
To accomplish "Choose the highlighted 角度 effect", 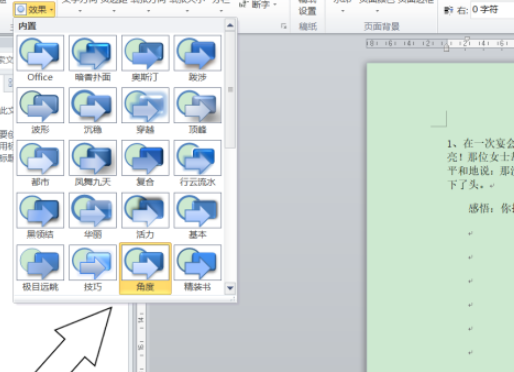I will pyautogui.click(x=145, y=269).
